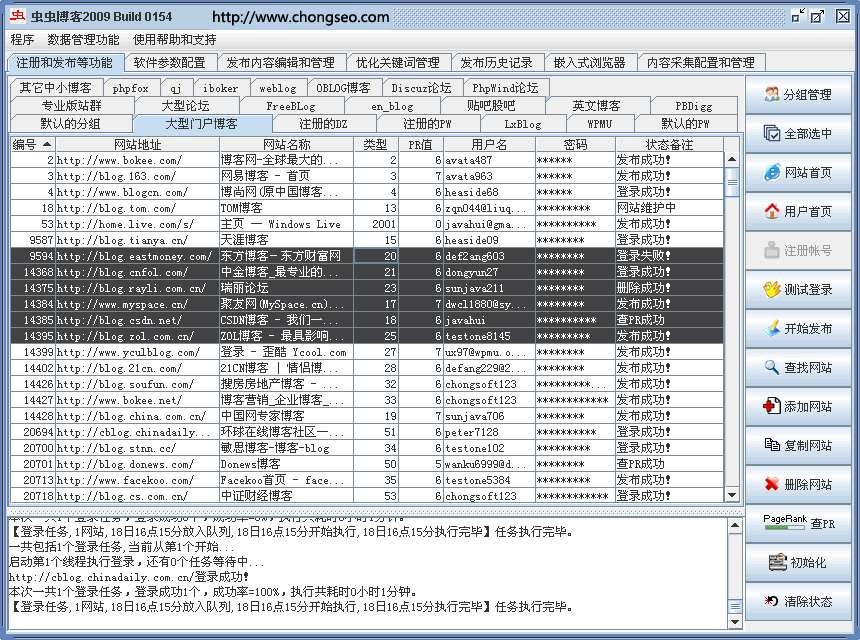Screen dimensions: 860x640
Task: Select the FreeBLog group tab
Action: (x=291, y=106)
